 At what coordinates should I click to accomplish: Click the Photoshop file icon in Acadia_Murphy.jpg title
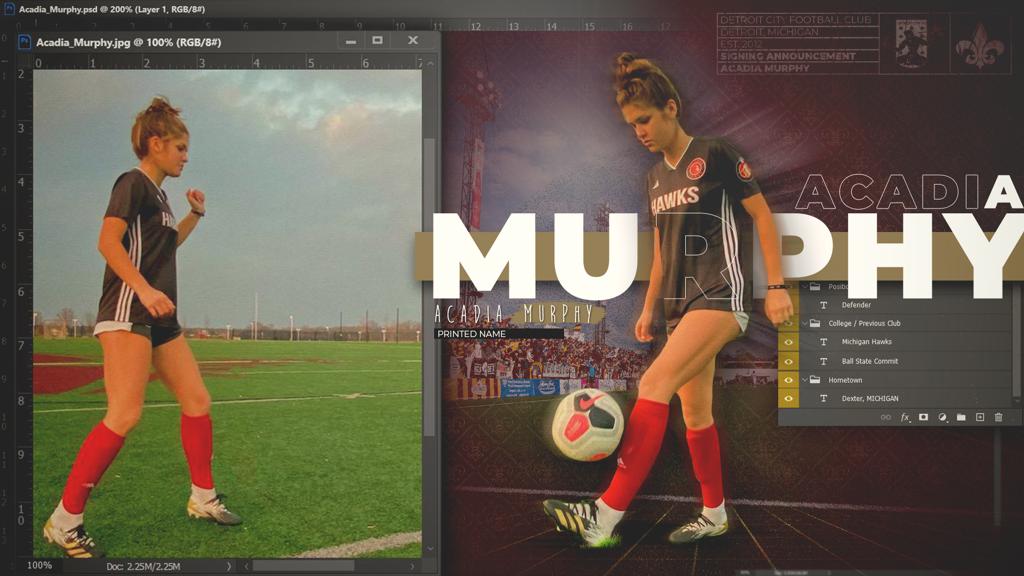tap(25, 42)
